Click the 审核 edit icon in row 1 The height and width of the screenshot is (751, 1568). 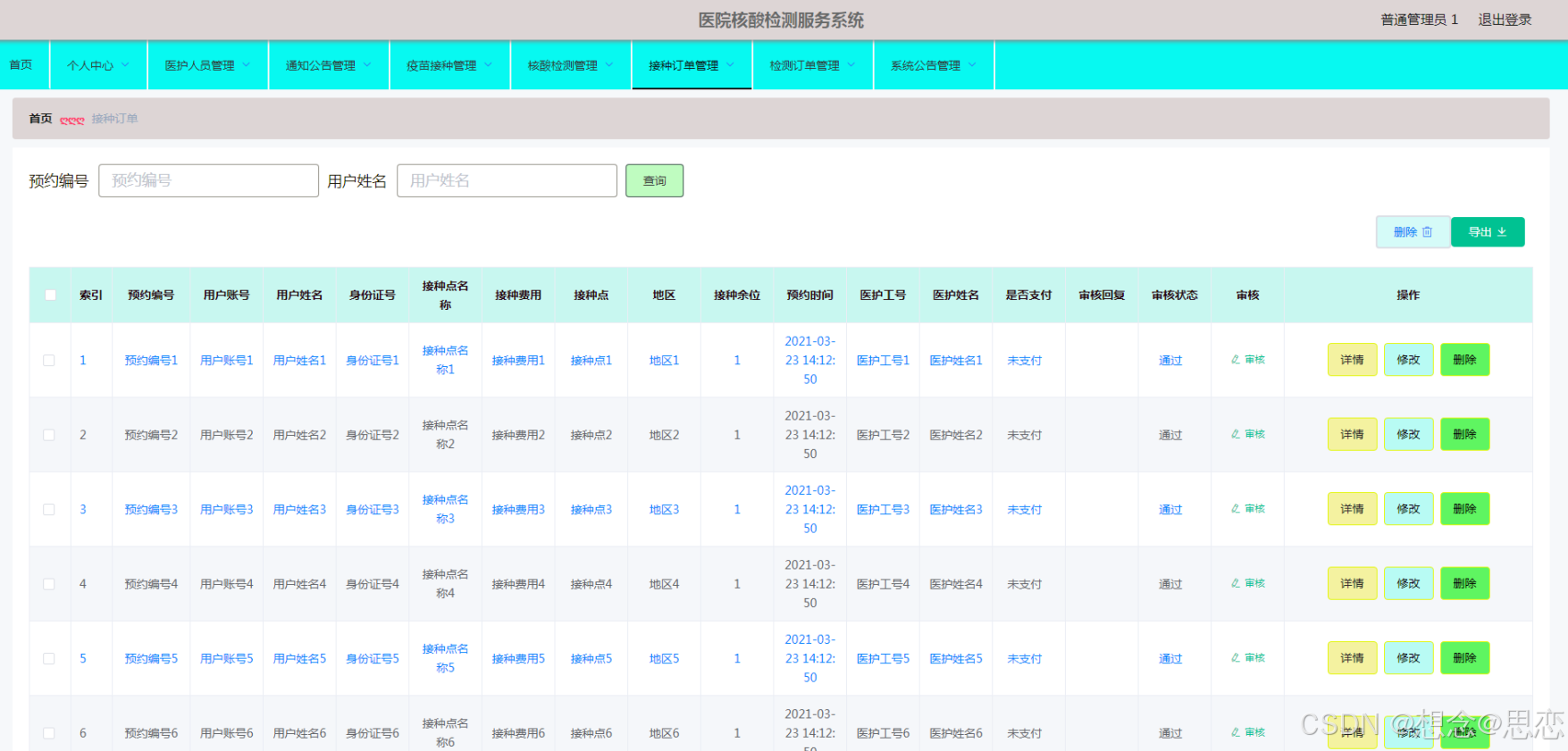[x=1236, y=360]
